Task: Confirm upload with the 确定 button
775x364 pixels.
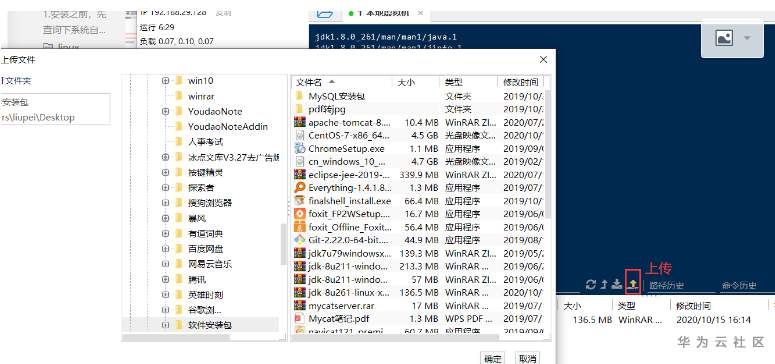Action: (x=492, y=358)
